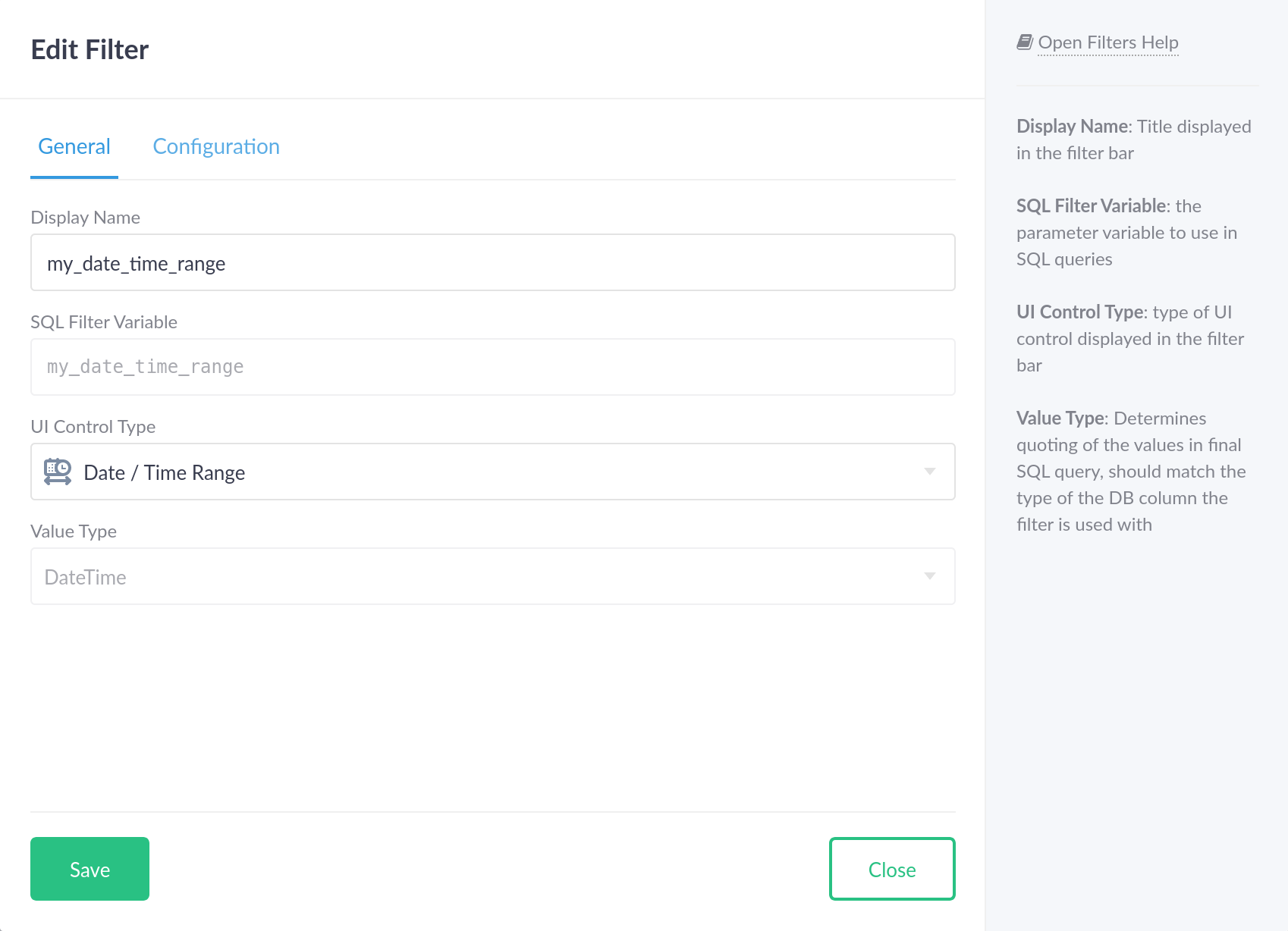
Task: Click the SQL Filter Variable label
Action: click(x=104, y=322)
